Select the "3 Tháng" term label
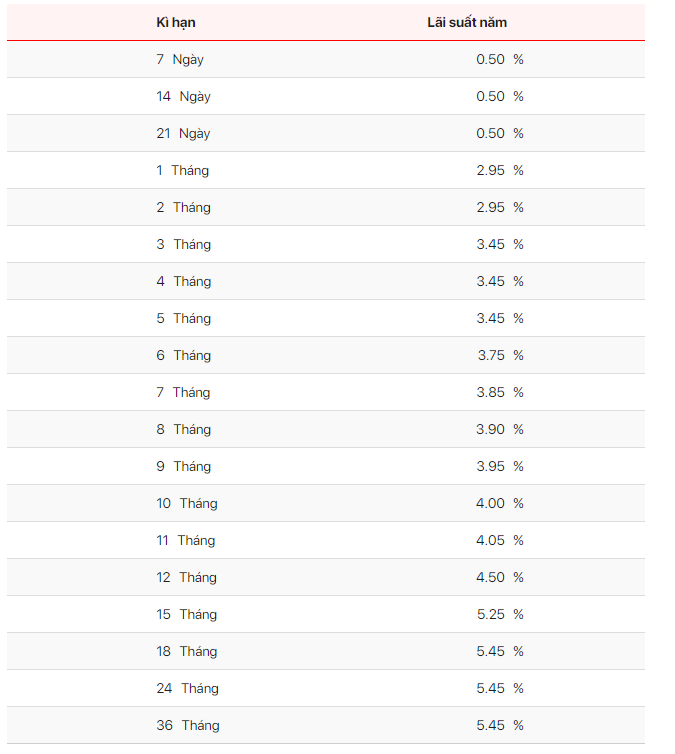The image size is (675, 754). coord(183,244)
